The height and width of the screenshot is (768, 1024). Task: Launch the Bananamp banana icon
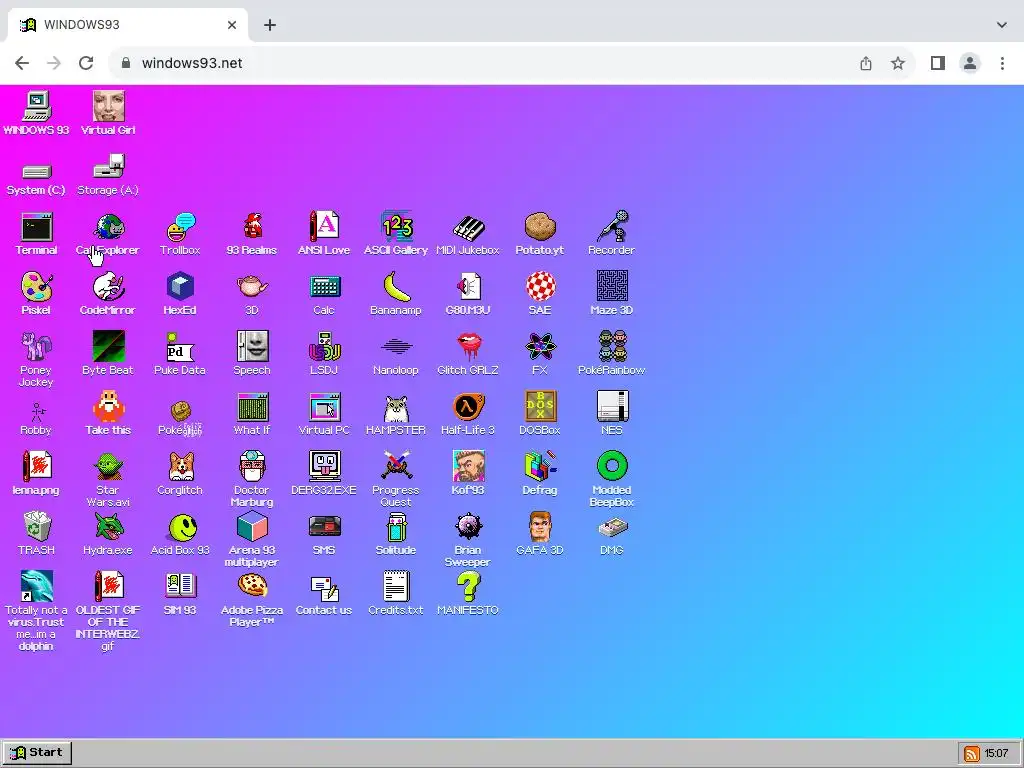396,287
